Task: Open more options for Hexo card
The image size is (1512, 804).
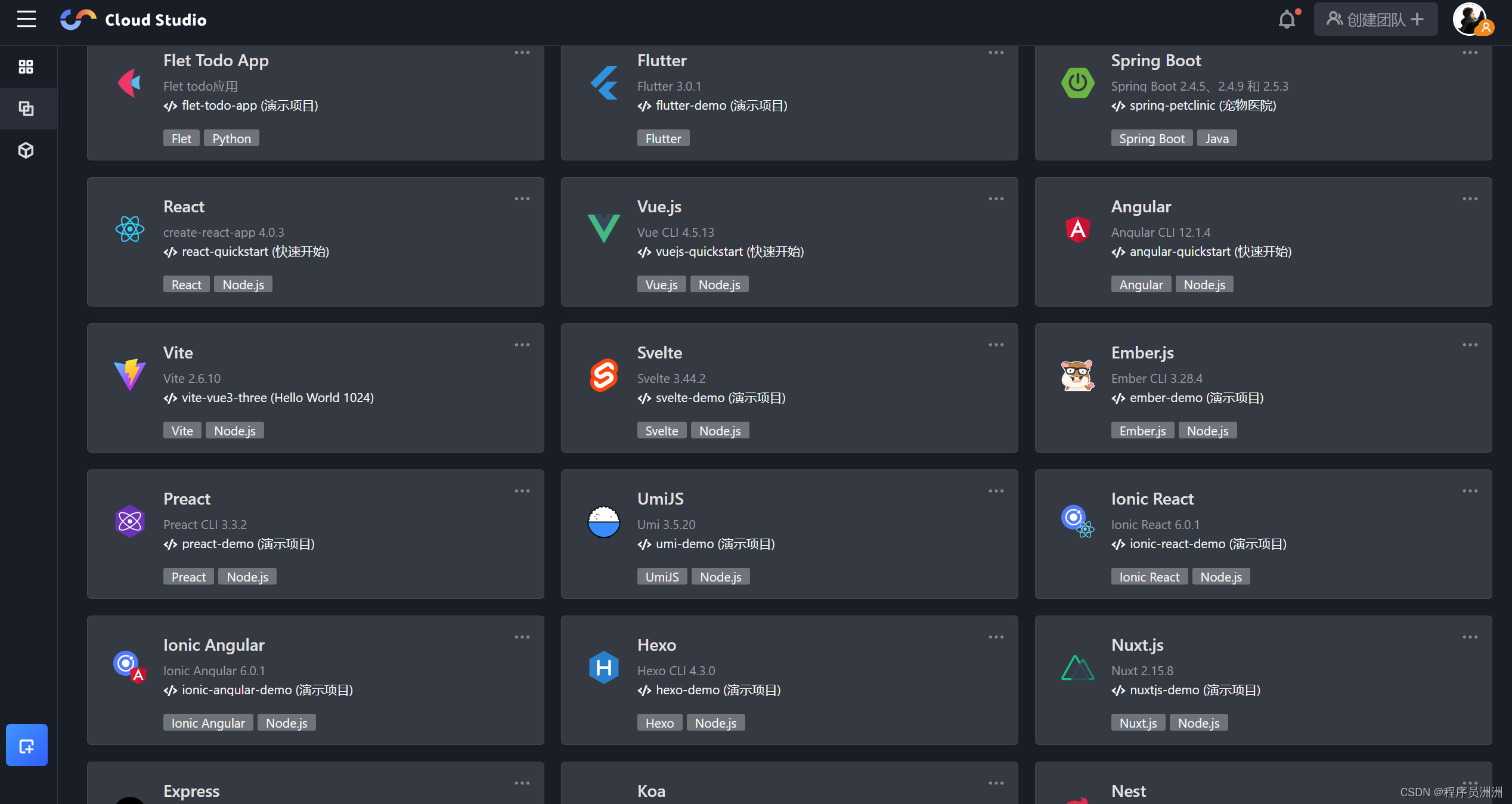Action: (996, 637)
